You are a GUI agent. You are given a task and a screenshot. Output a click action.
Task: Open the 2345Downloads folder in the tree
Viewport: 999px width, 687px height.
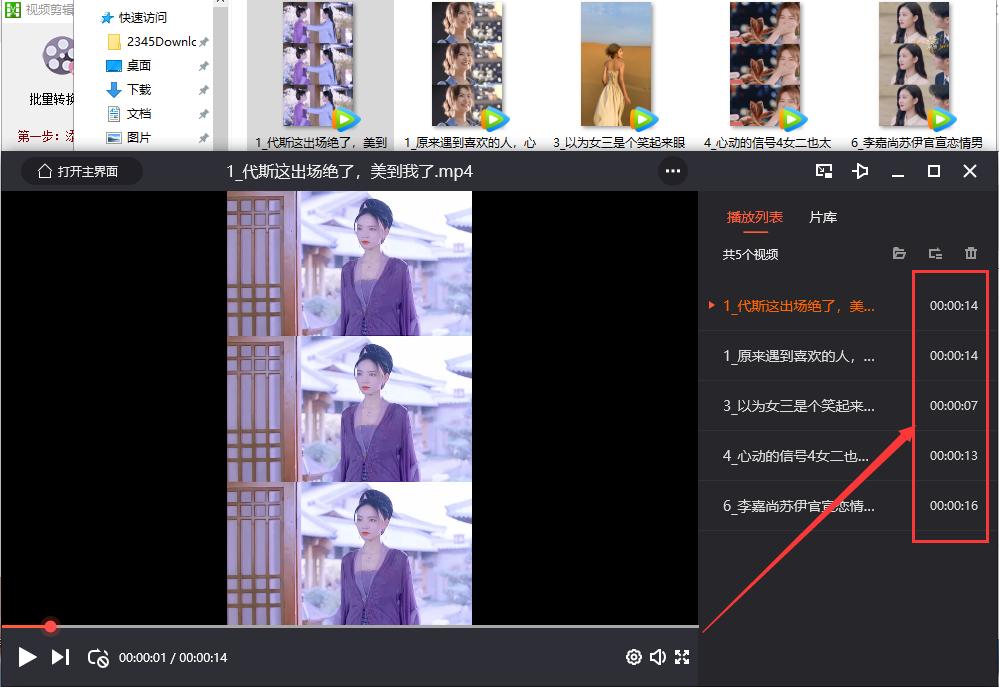[153, 42]
